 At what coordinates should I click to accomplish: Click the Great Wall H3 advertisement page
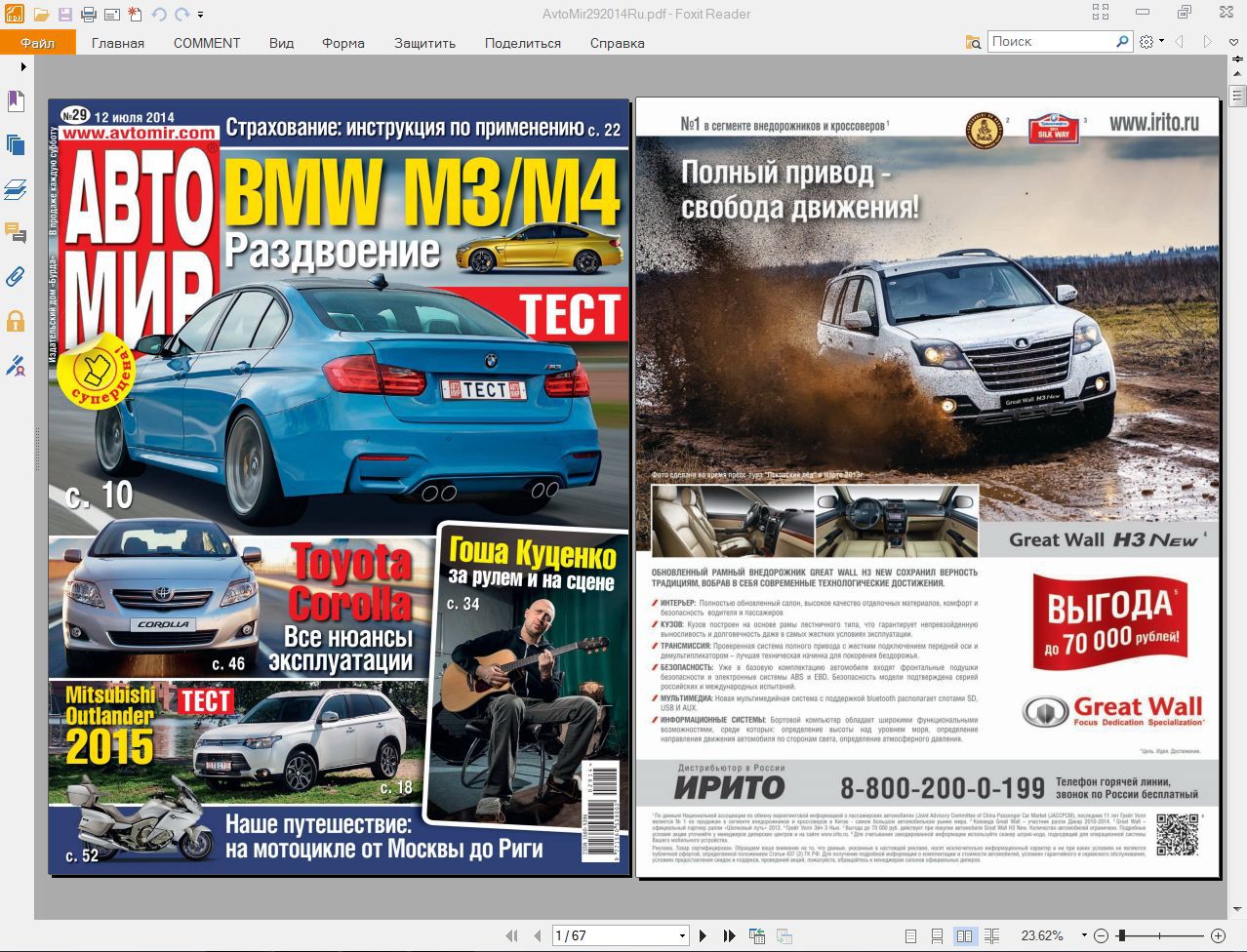coord(928,487)
